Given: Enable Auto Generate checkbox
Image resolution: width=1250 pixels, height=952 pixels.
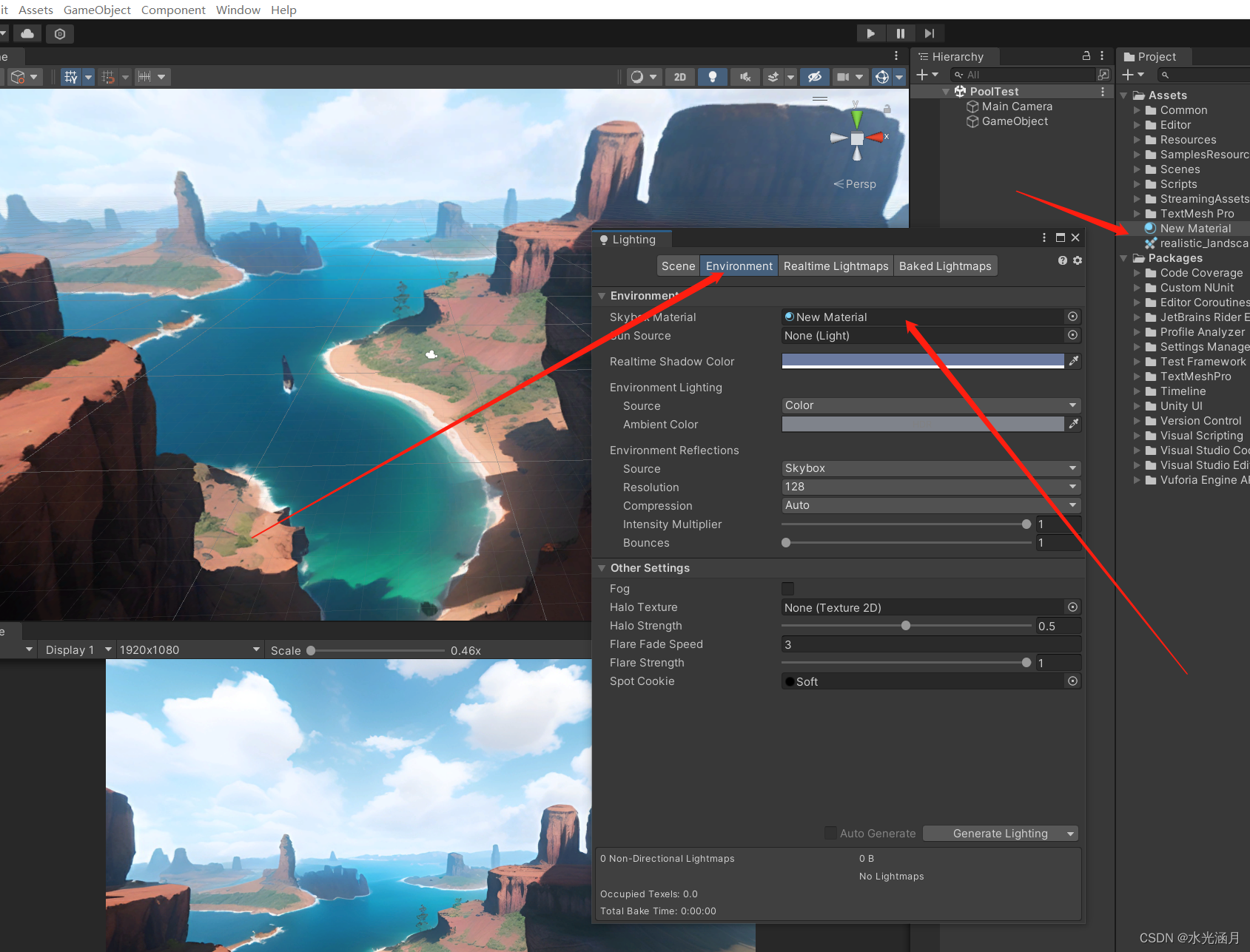Looking at the screenshot, I should tap(831, 833).
